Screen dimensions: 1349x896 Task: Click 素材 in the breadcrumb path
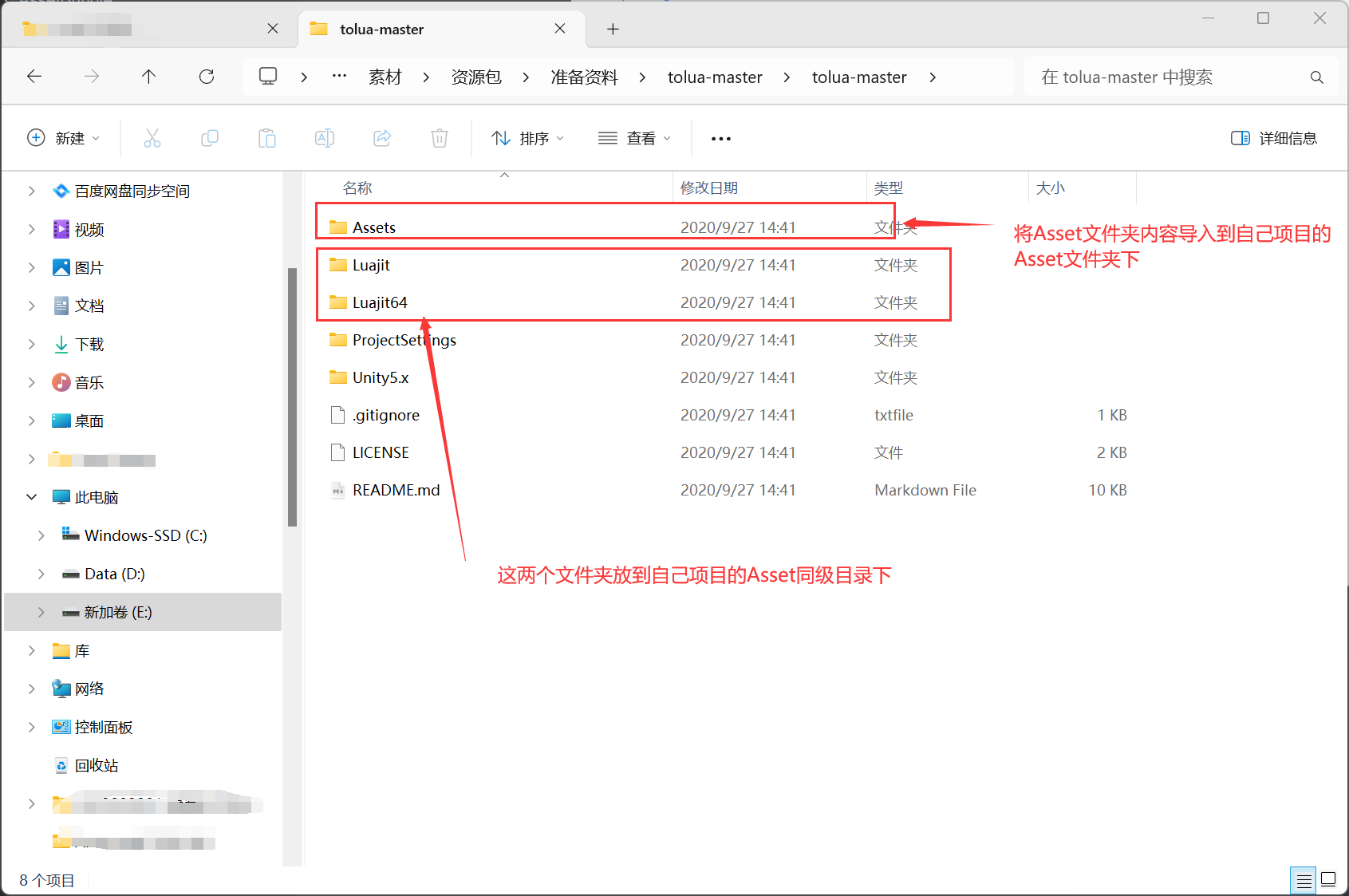pyautogui.click(x=385, y=77)
